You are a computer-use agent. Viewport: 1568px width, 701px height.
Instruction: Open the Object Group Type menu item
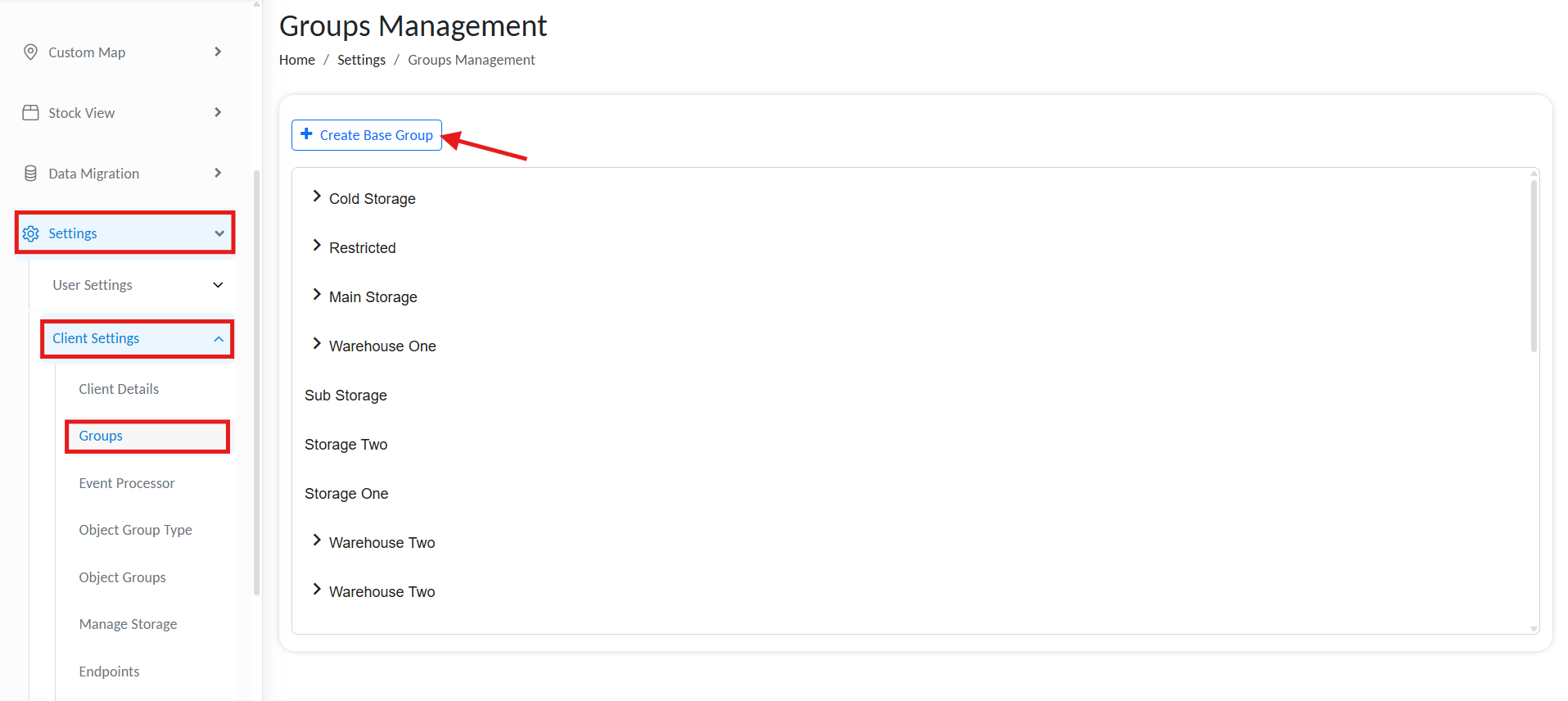(135, 530)
